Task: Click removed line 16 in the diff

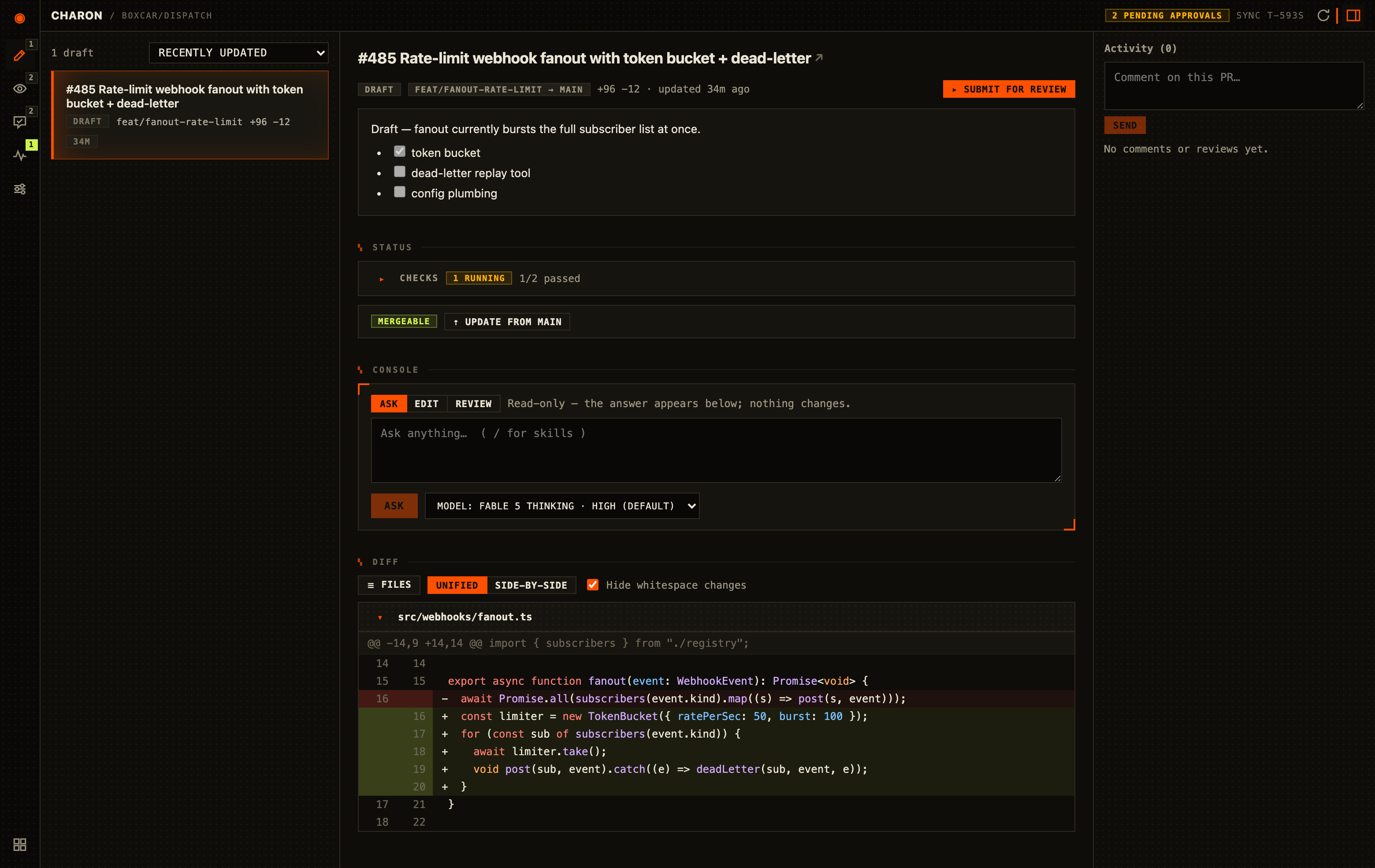Action: click(x=716, y=698)
